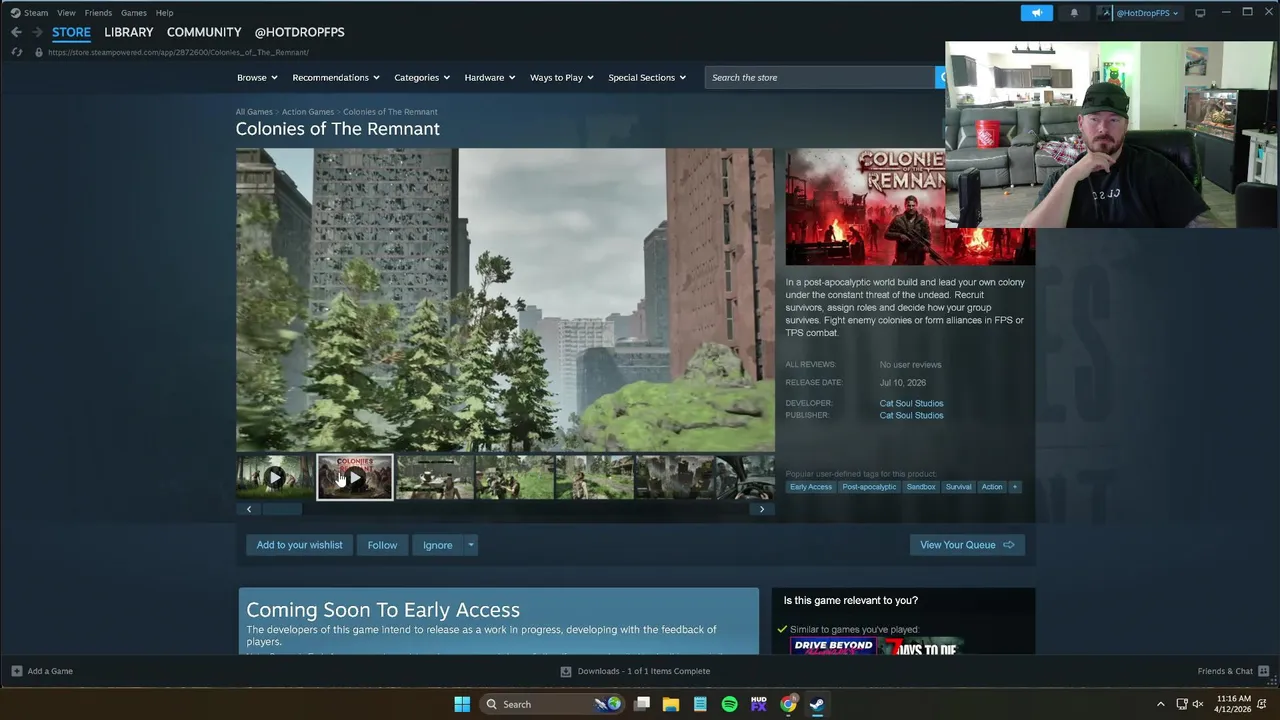Click the back navigation arrow

tap(16, 32)
